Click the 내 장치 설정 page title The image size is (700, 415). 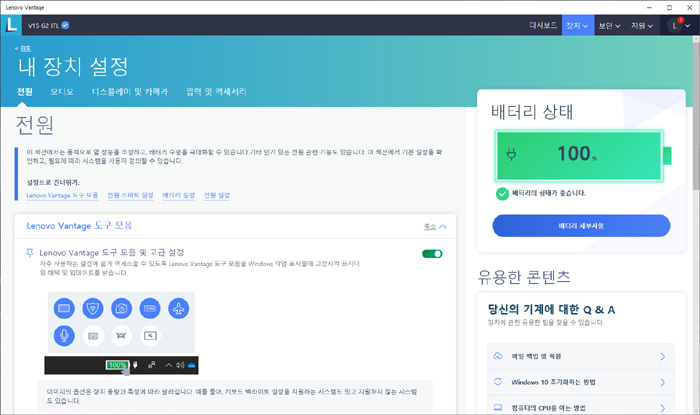(73, 66)
